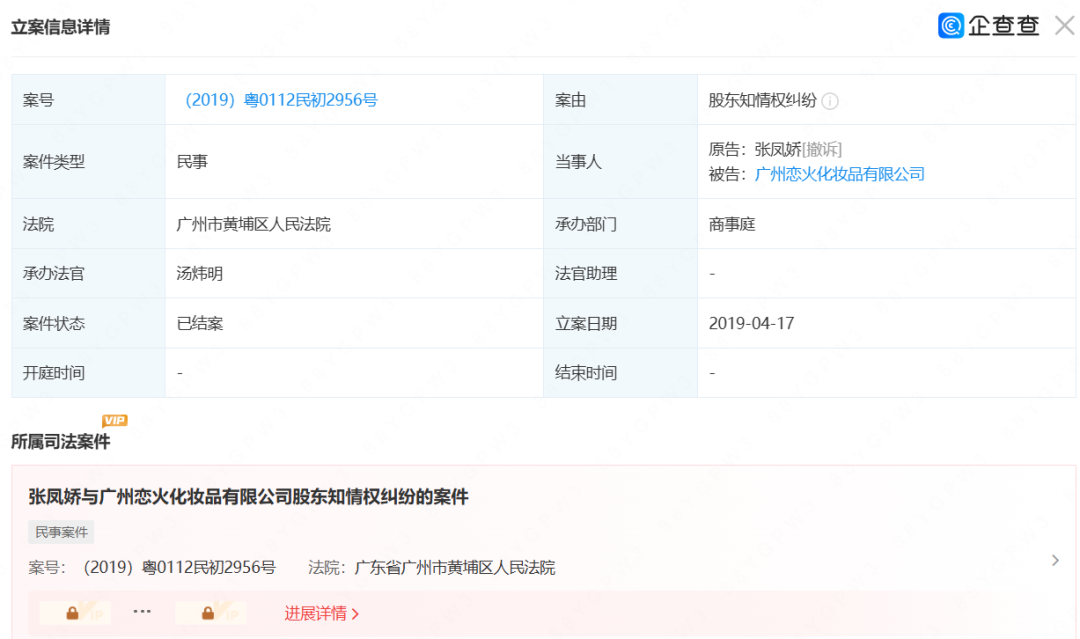1080x639 pixels.
Task: Click the case title 张凤娇与广州恋火化妆品有限公司股东知情权纠纷的案件
Action: 248,496
